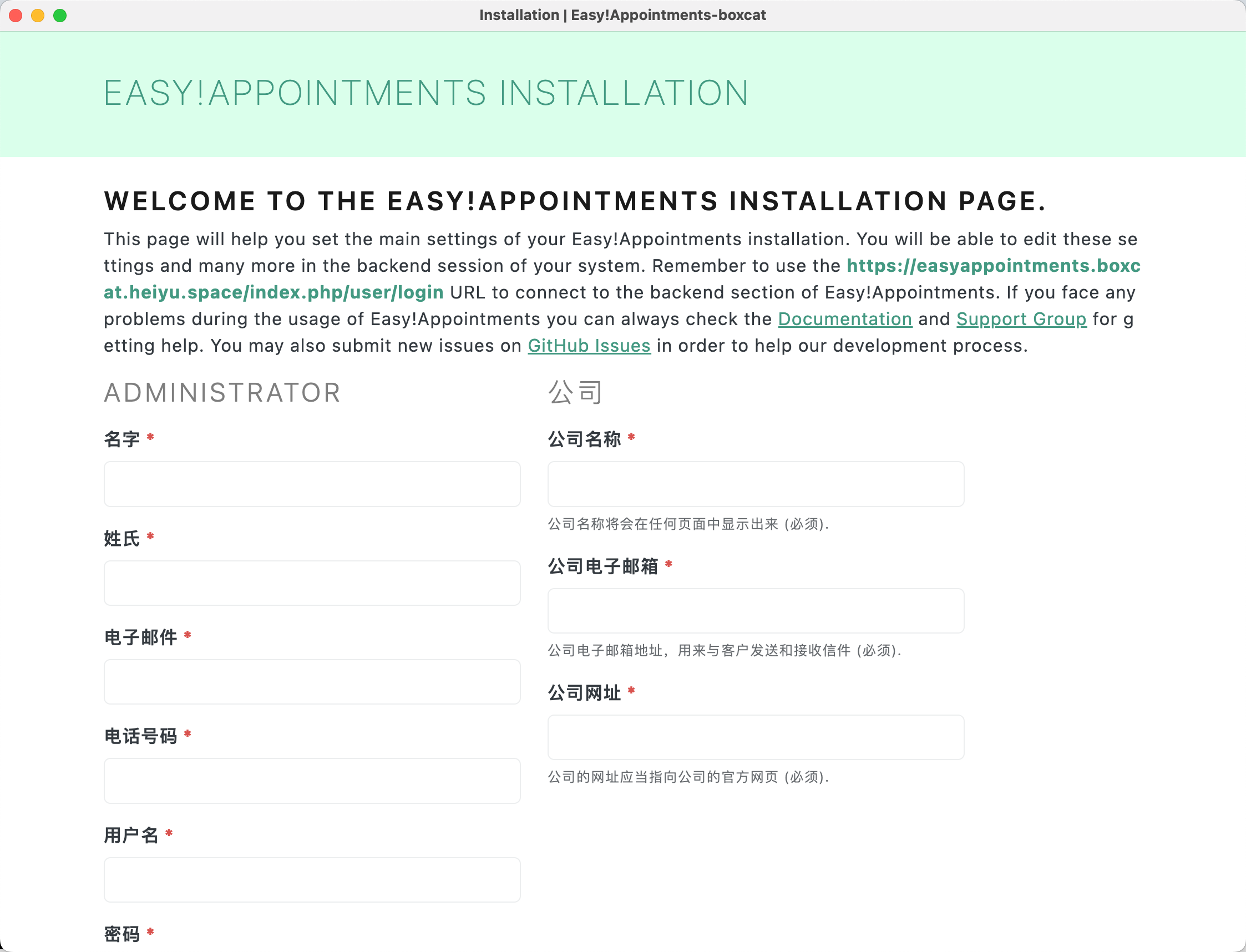Click the ADMINISTRATOR section heading
This screenshot has height=952, width=1246.
(x=222, y=393)
